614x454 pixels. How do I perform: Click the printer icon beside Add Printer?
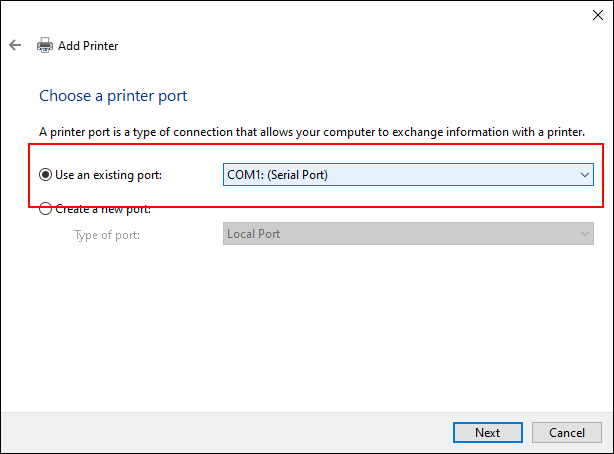pyautogui.click(x=45, y=45)
